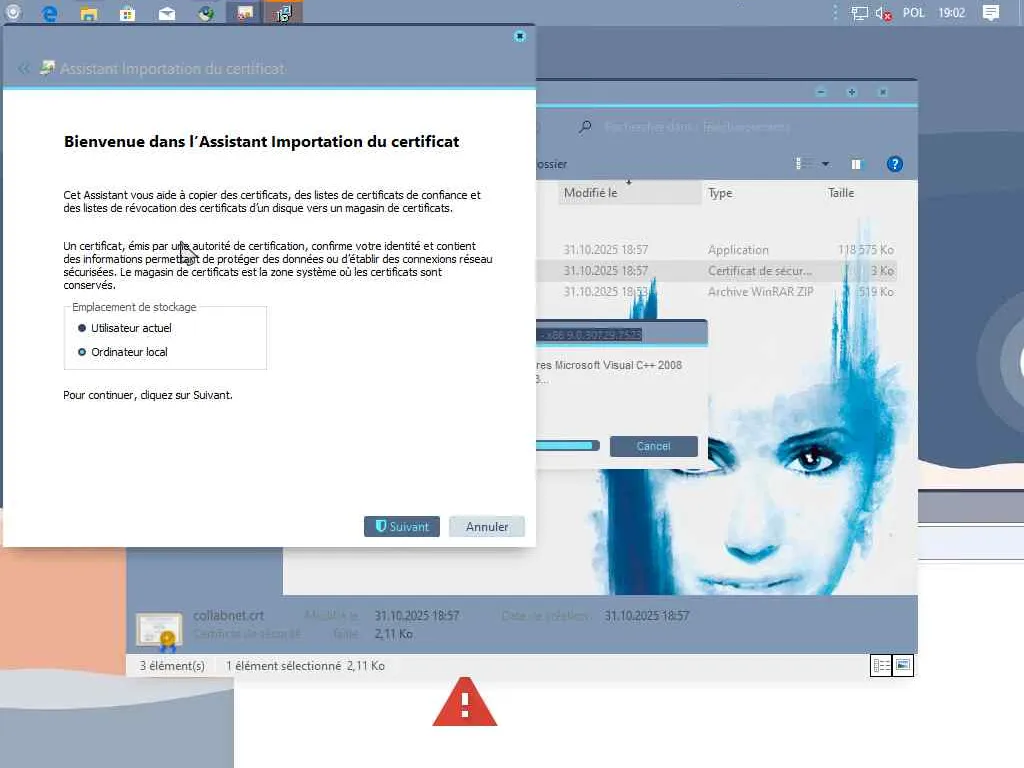Viewport: 1024px width, 768px height.
Task: Close the certificate import wizard window
Action: [520, 36]
